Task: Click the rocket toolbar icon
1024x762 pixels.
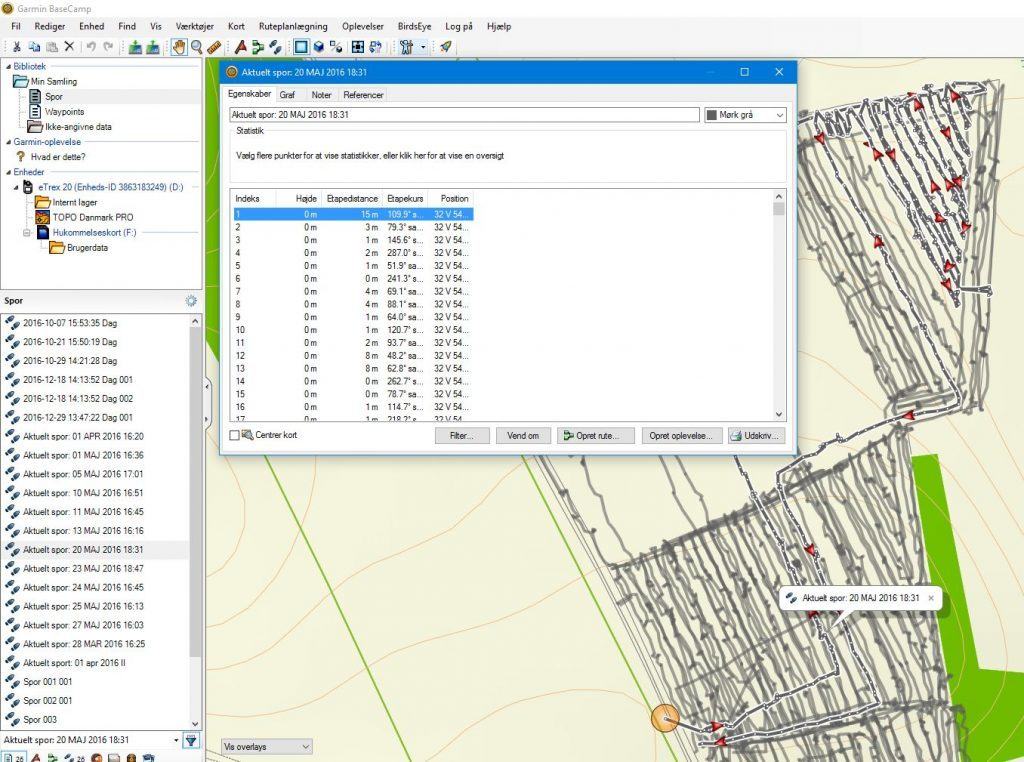Action: tap(445, 47)
